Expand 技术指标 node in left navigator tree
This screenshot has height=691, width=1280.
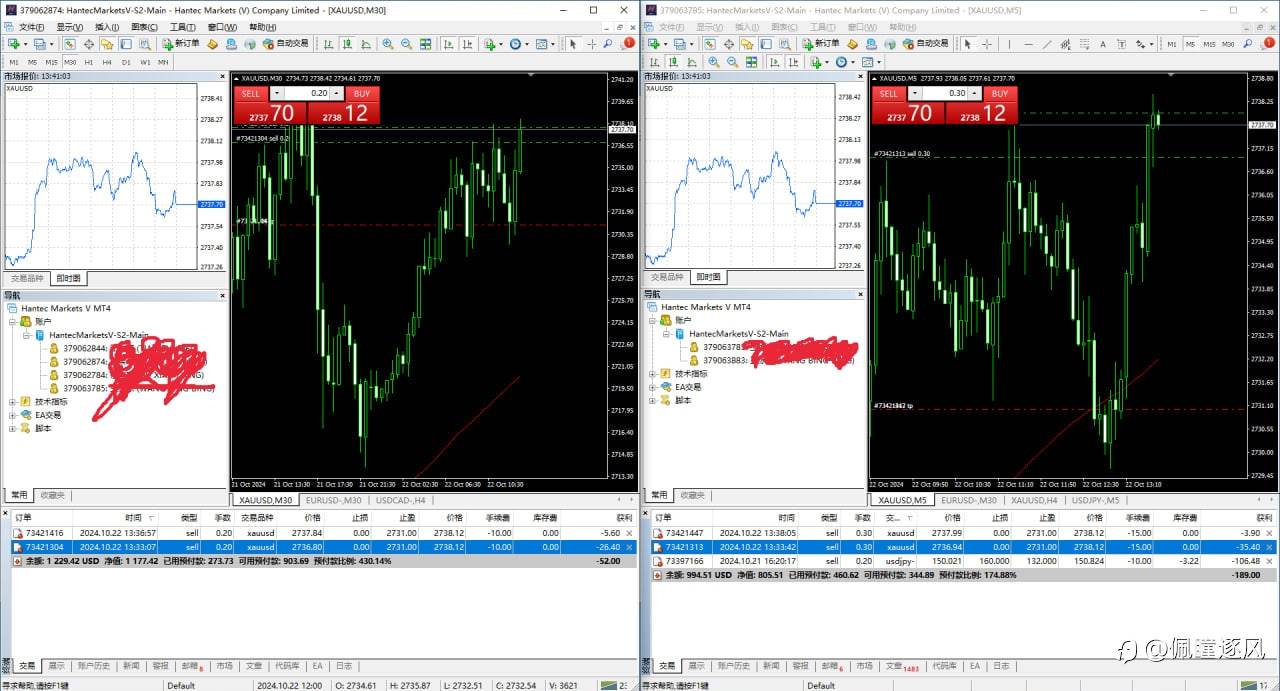coord(14,401)
